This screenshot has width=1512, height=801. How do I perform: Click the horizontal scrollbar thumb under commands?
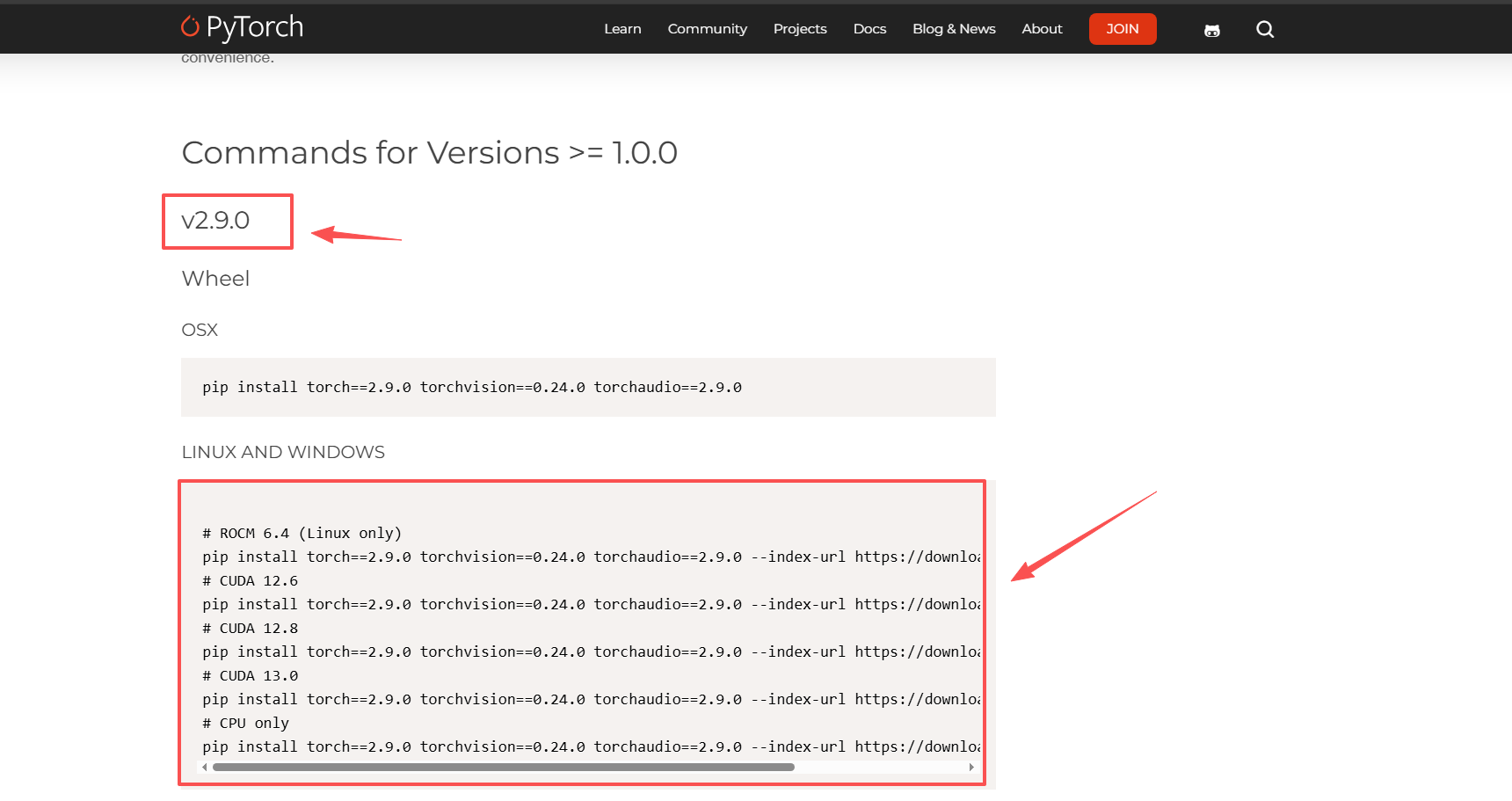(503, 767)
